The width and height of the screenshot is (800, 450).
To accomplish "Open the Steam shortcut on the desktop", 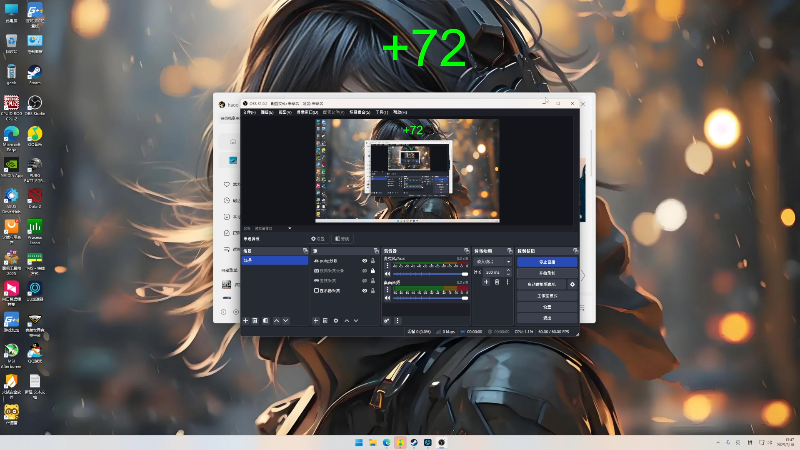I will (x=35, y=74).
